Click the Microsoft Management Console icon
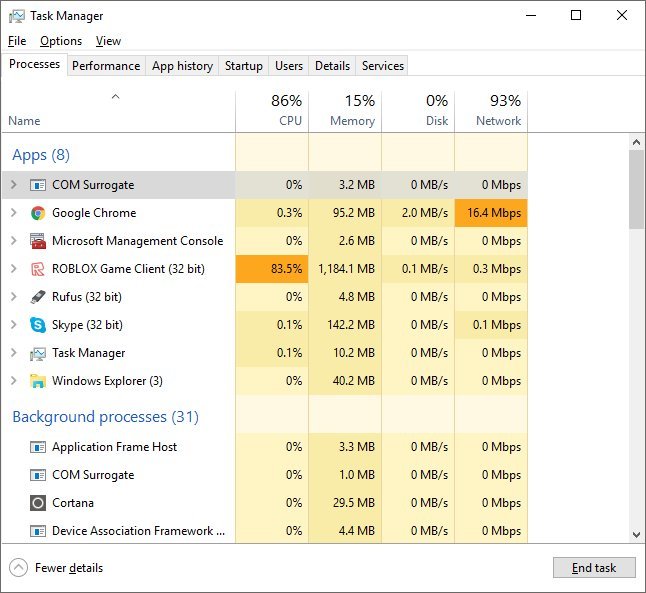The image size is (646, 593). pyautogui.click(x=38, y=241)
